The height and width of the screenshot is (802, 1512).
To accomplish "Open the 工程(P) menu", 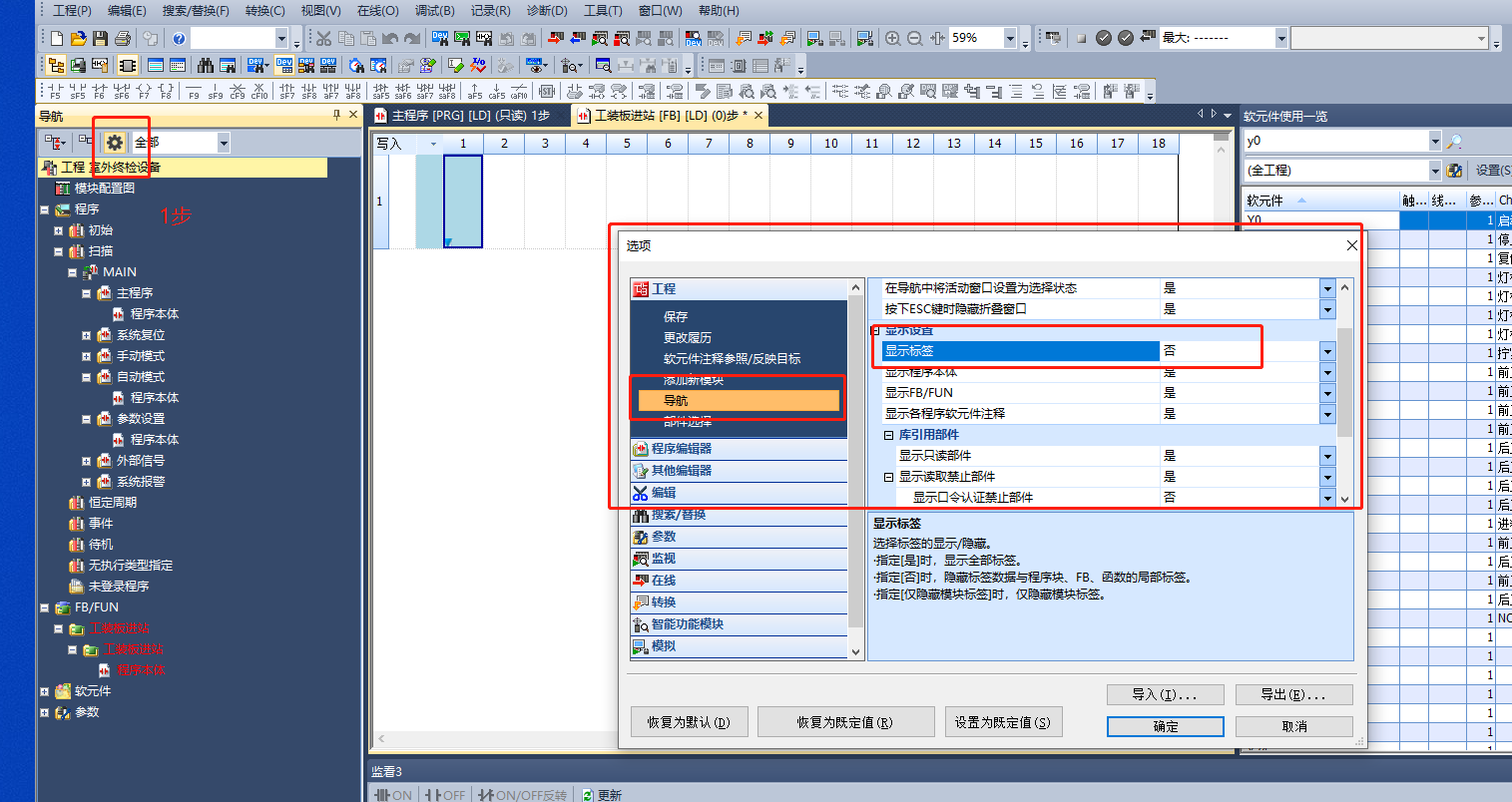I will coord(72,10).
